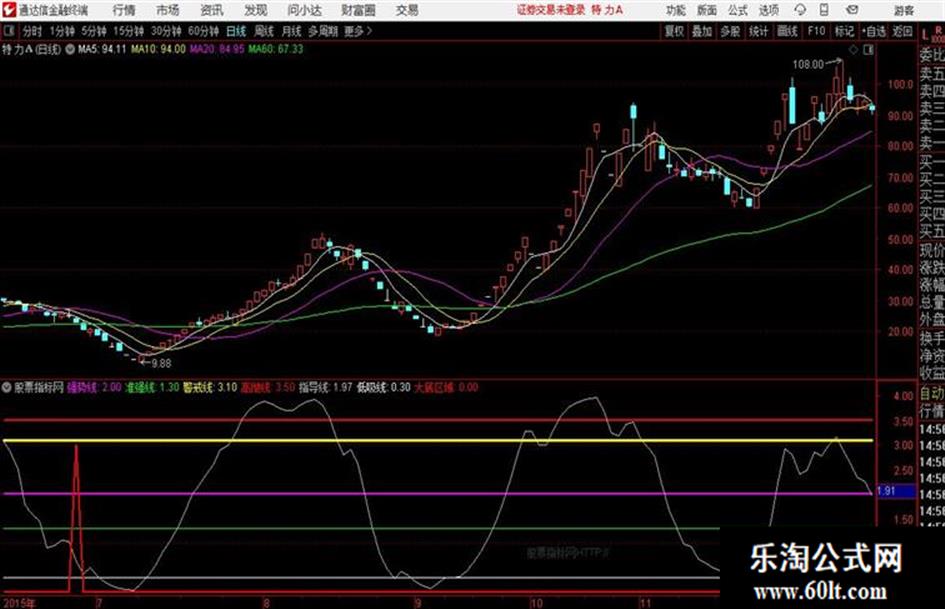The width and height of the screenshot is (945, 609).
Task: Click the 多股 multi-stock toolbar button
Action: [730, 31]
